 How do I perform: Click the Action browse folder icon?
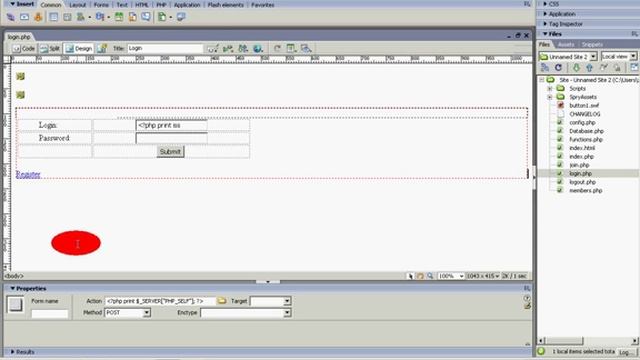(x=222, y=301)
